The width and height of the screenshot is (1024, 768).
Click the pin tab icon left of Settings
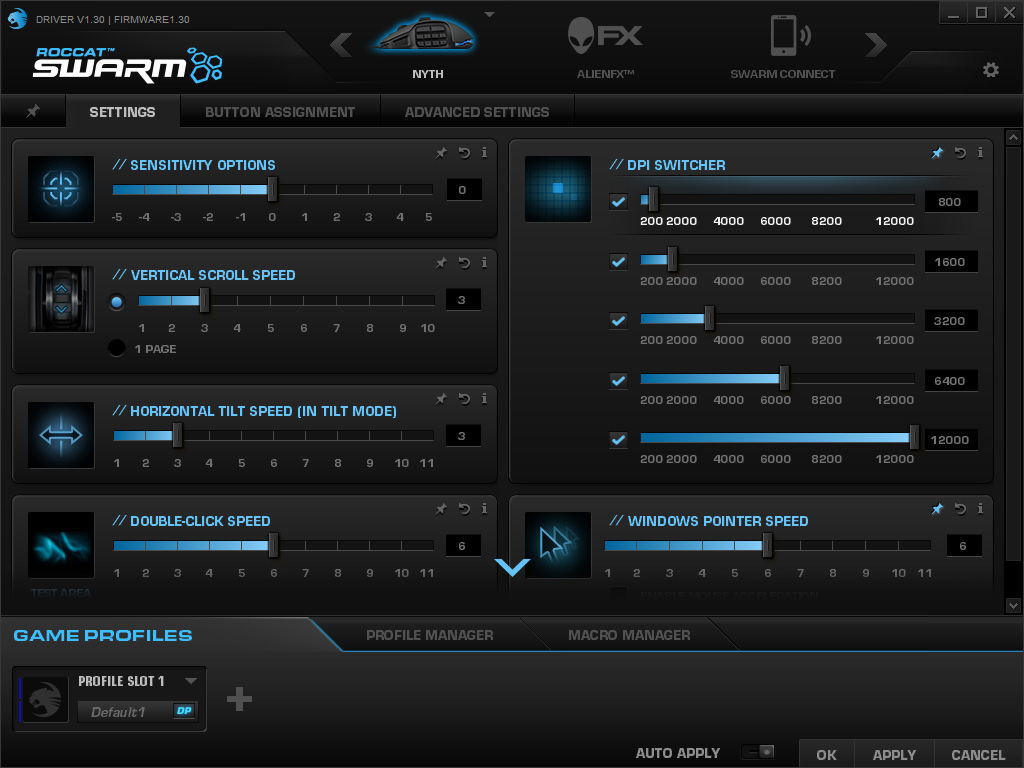point(33,111)
